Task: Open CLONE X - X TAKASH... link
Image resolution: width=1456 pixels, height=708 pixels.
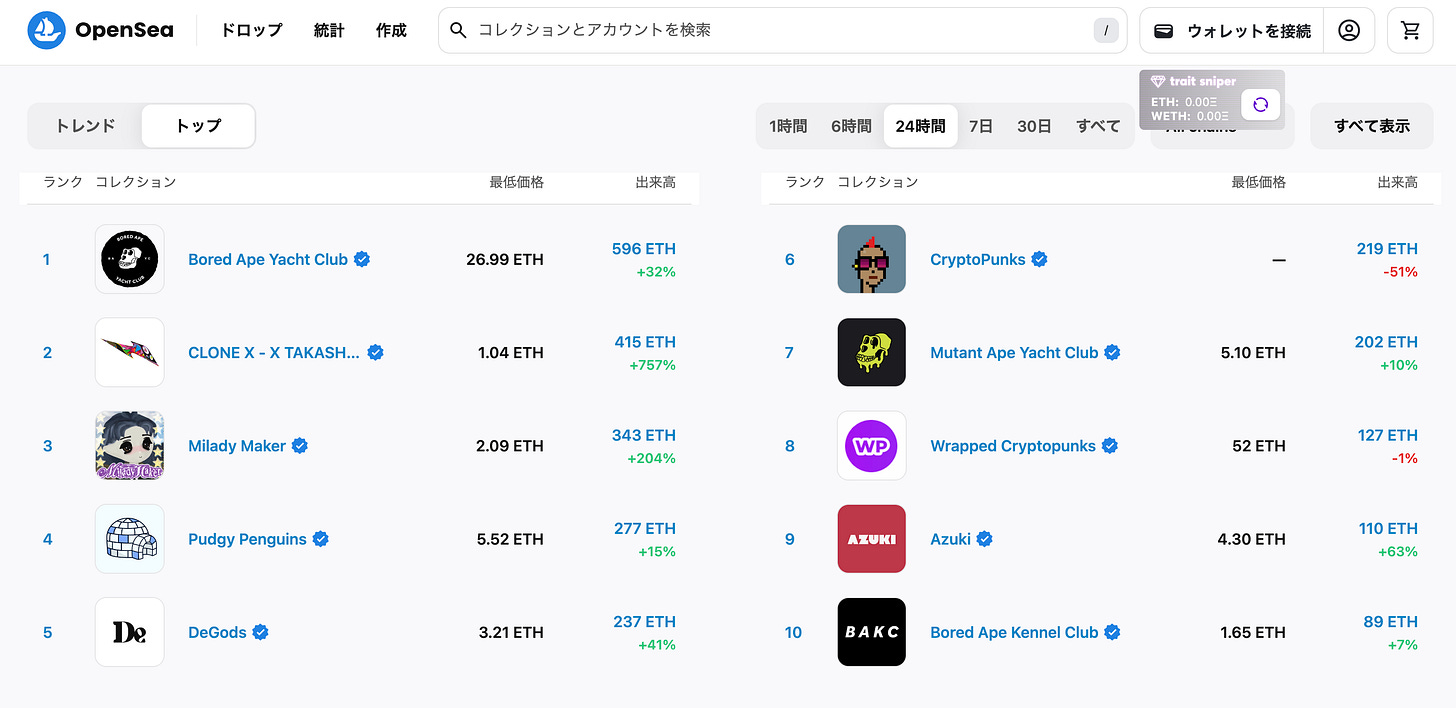Action: point(274,352)
